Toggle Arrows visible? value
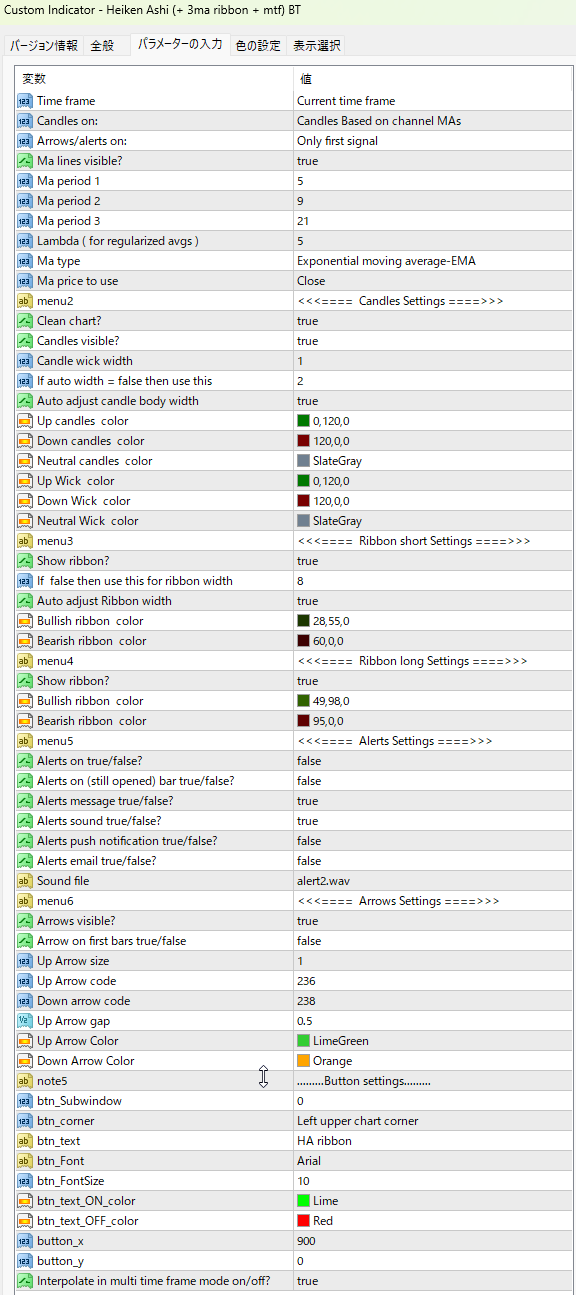 [432, 921]
